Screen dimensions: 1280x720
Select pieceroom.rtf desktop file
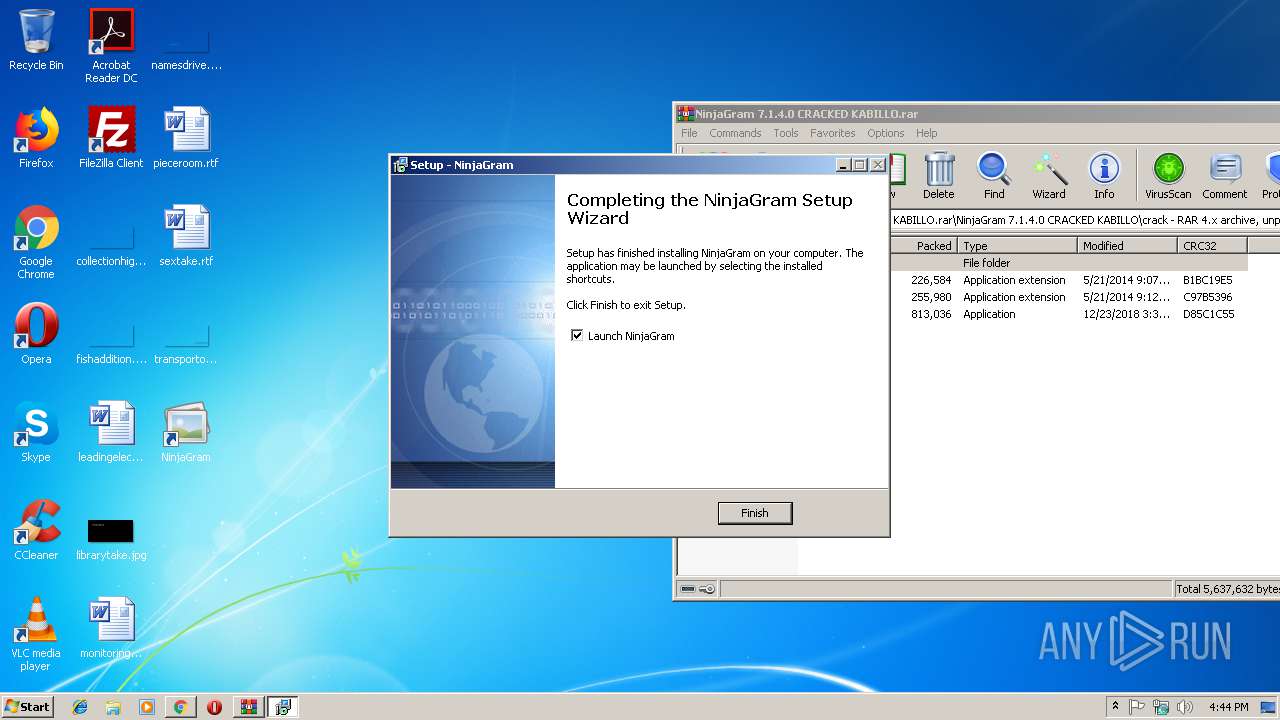click(x=186, y=138)
